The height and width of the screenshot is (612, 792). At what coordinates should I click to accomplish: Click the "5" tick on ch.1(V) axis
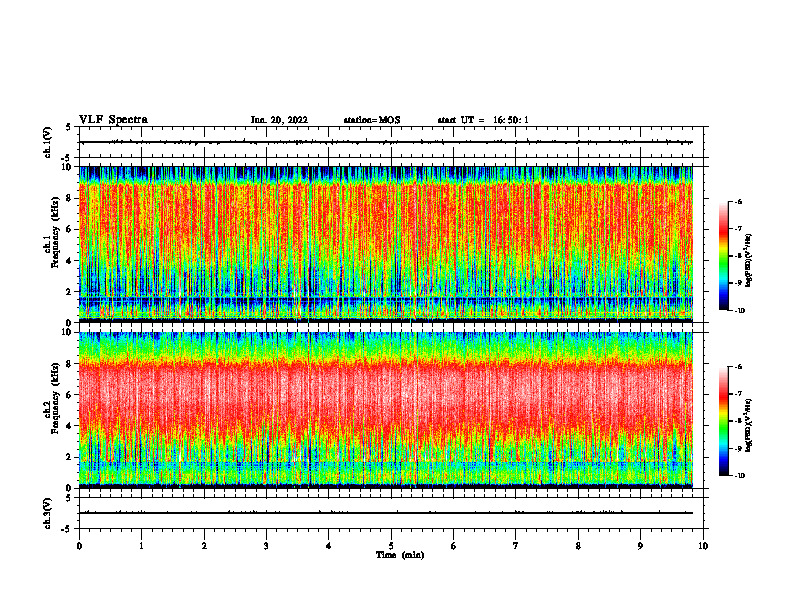tap(69, 127)
